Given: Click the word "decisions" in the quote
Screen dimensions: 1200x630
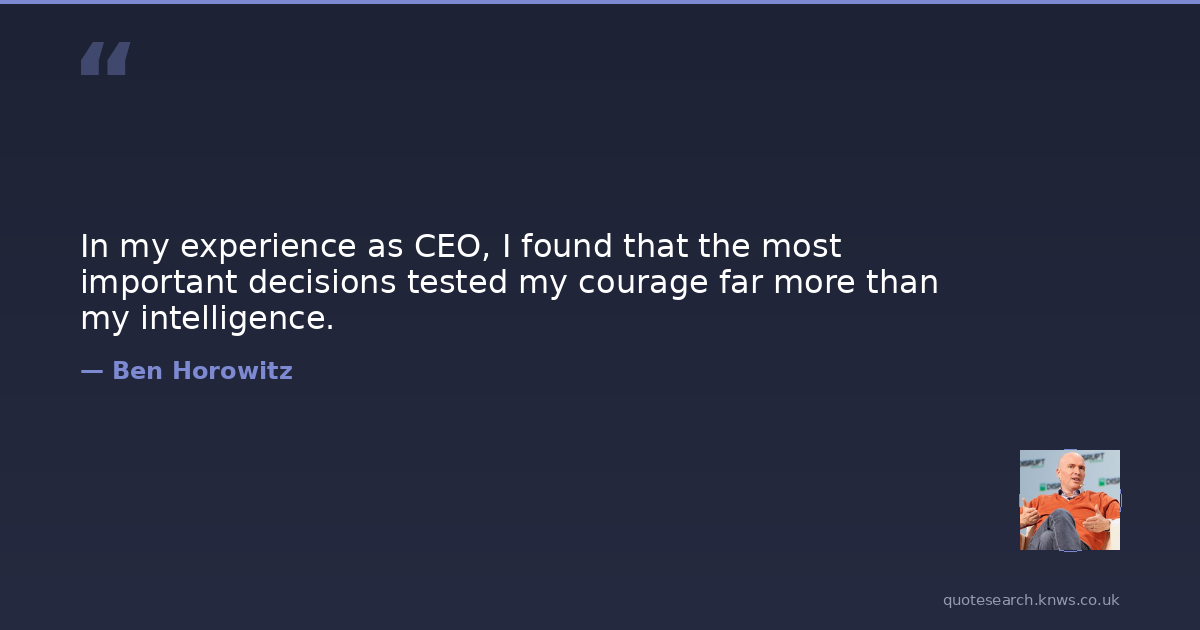Looking at the screenshot, I should (x=322, y=283).
